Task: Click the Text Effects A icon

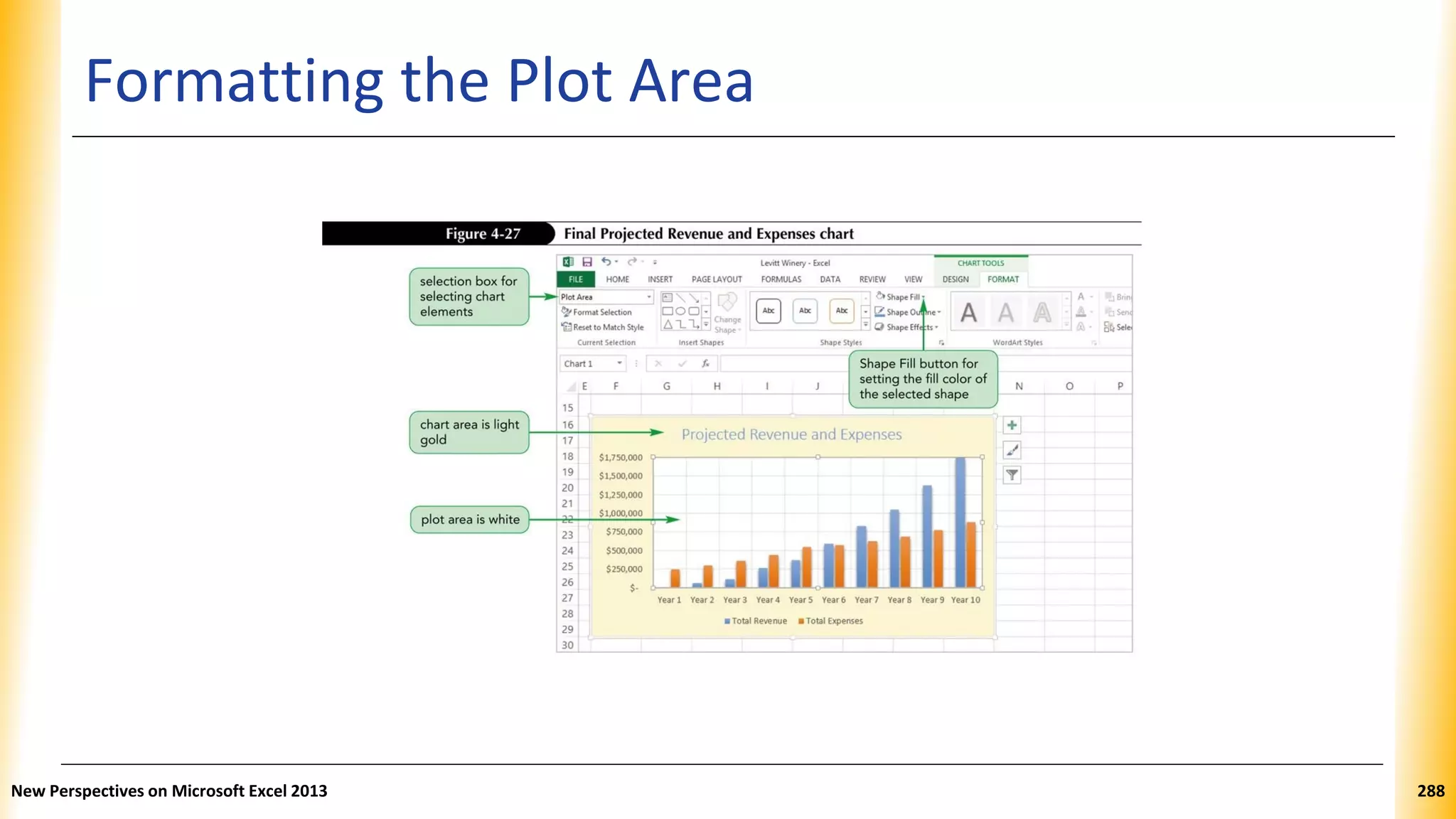Action: pos(1081,327)
